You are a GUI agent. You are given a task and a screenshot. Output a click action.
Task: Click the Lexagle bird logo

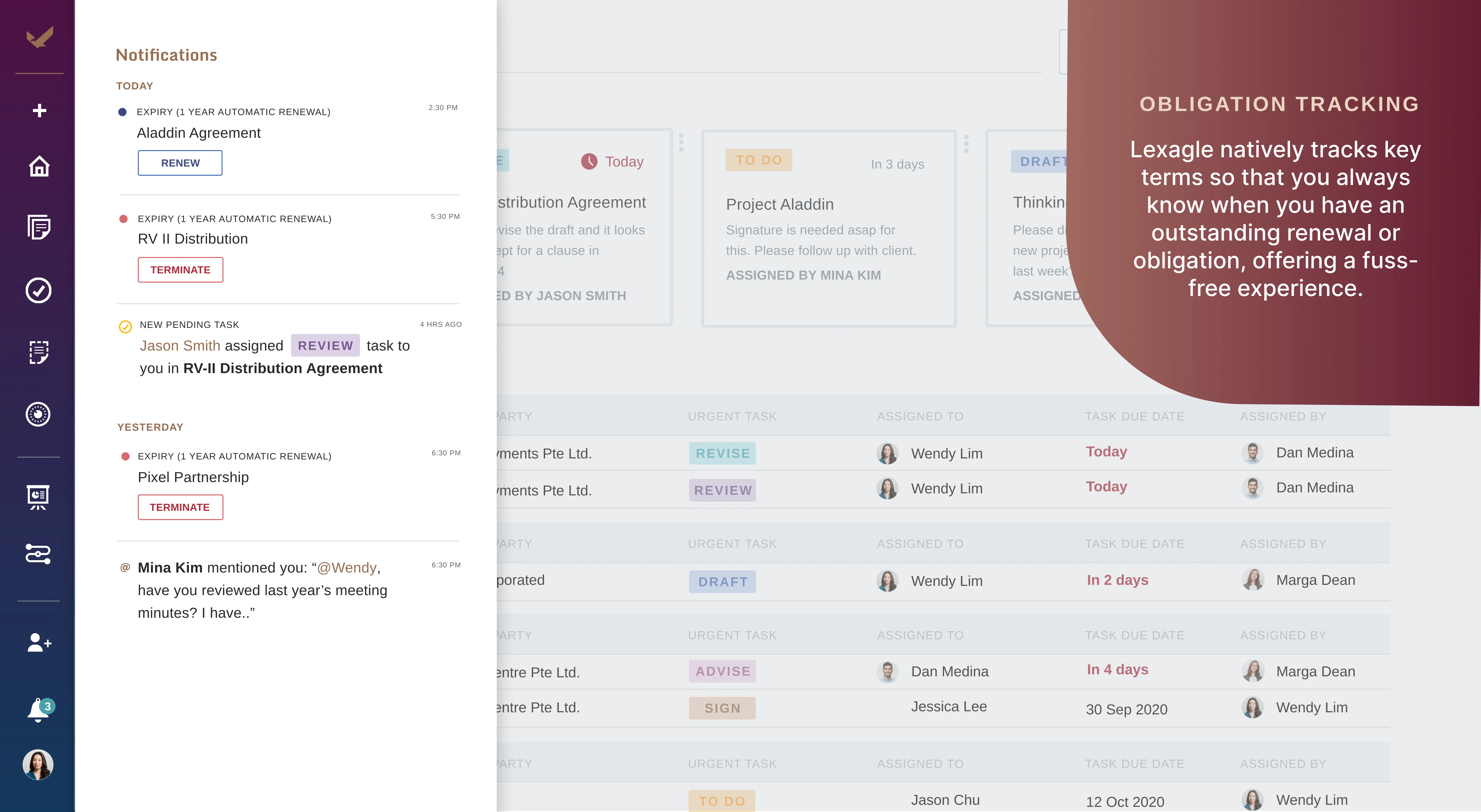(x=40, y=37)
